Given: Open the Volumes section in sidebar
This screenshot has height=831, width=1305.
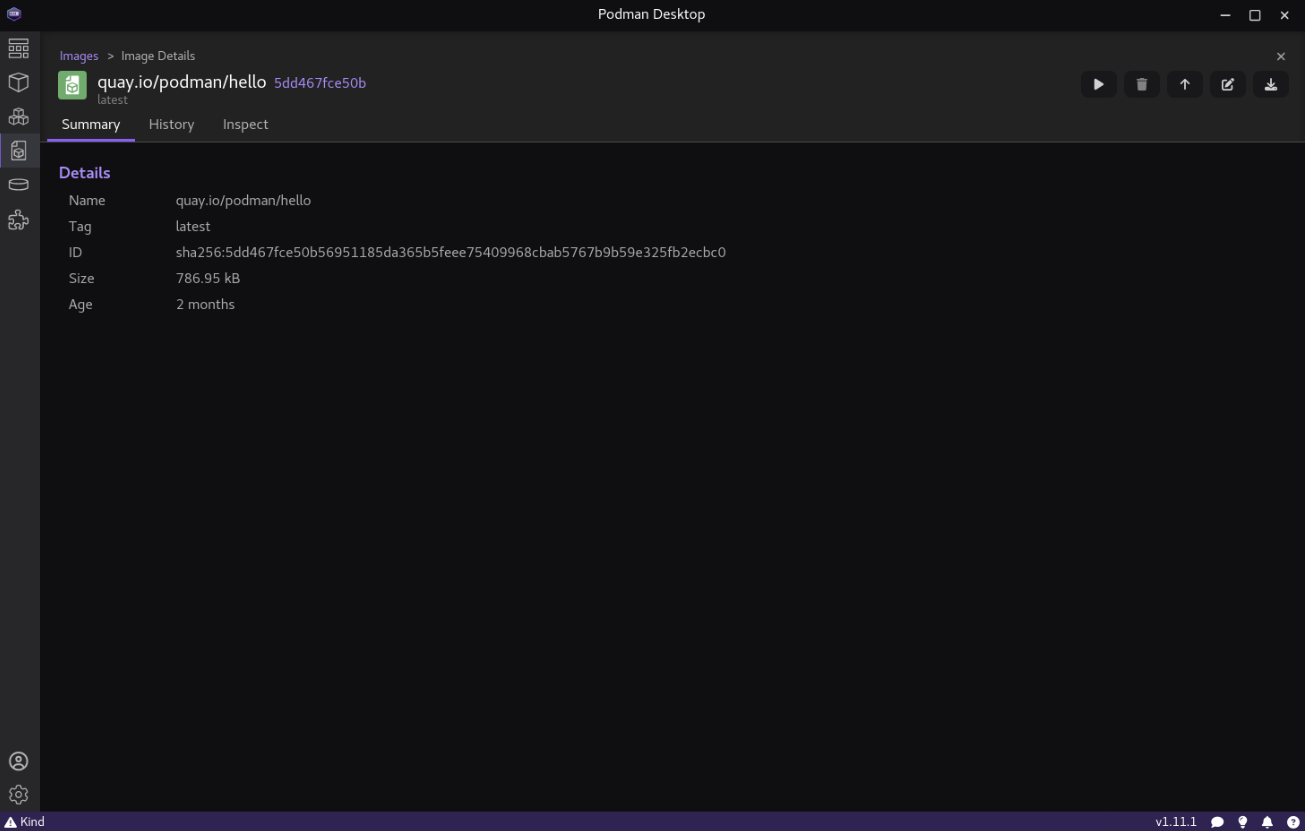Looking at the screenshot, I should 18,185.
